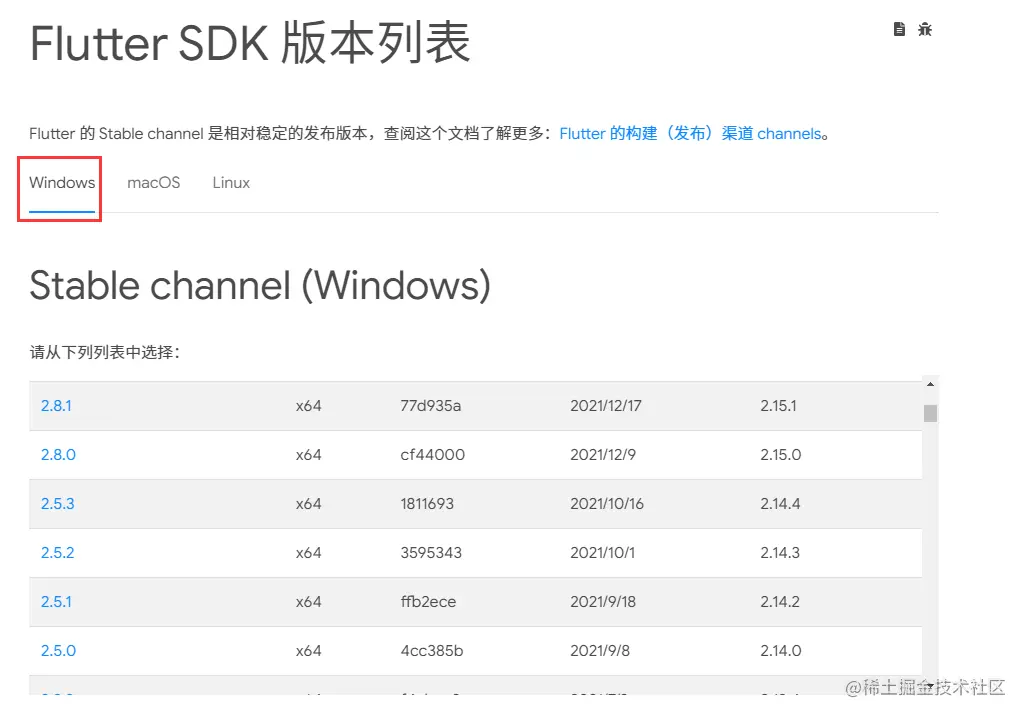Click Dart version 2.15.0

[780, 455]
